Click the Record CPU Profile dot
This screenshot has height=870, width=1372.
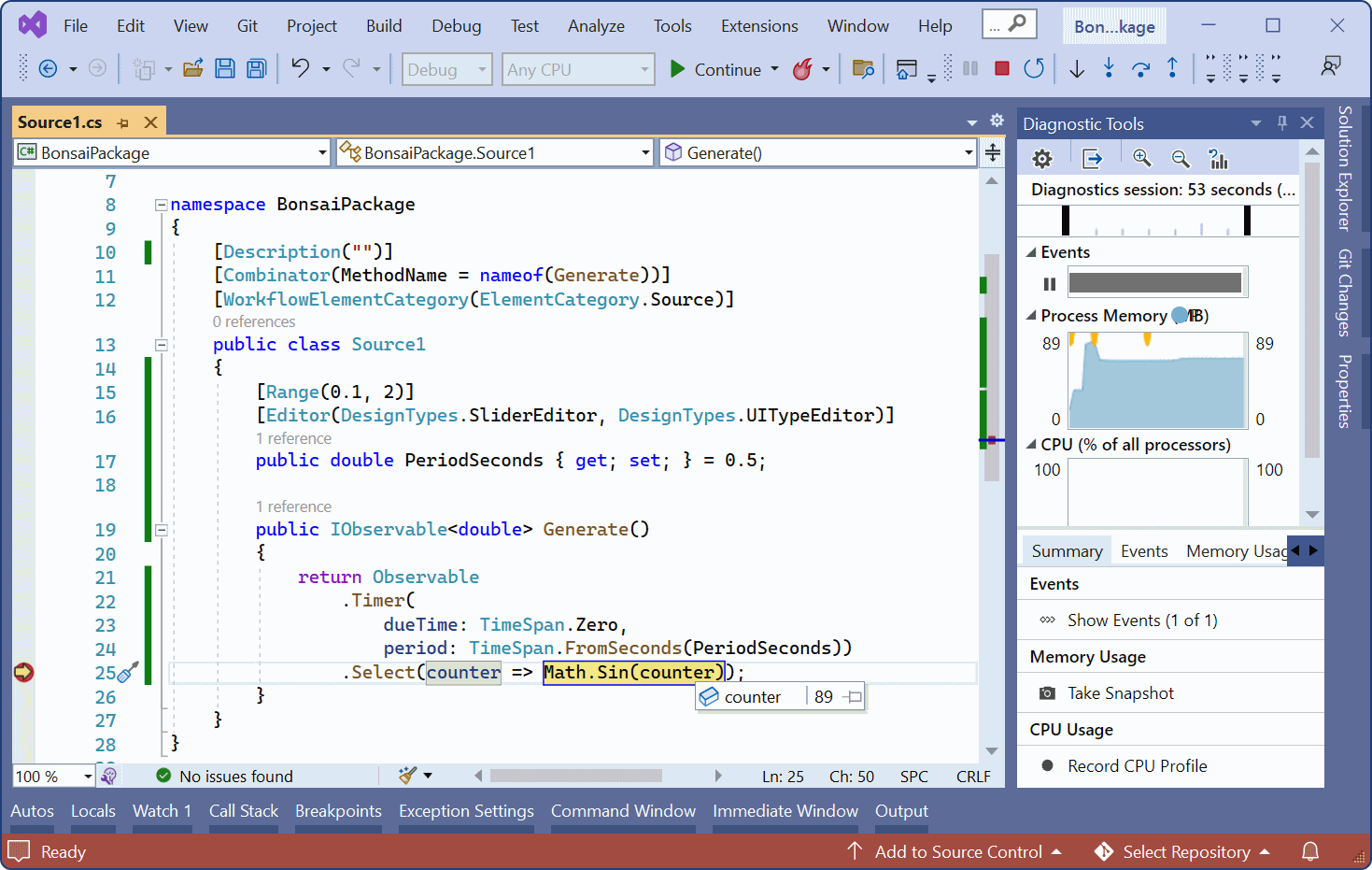[x=1048, y=765]
